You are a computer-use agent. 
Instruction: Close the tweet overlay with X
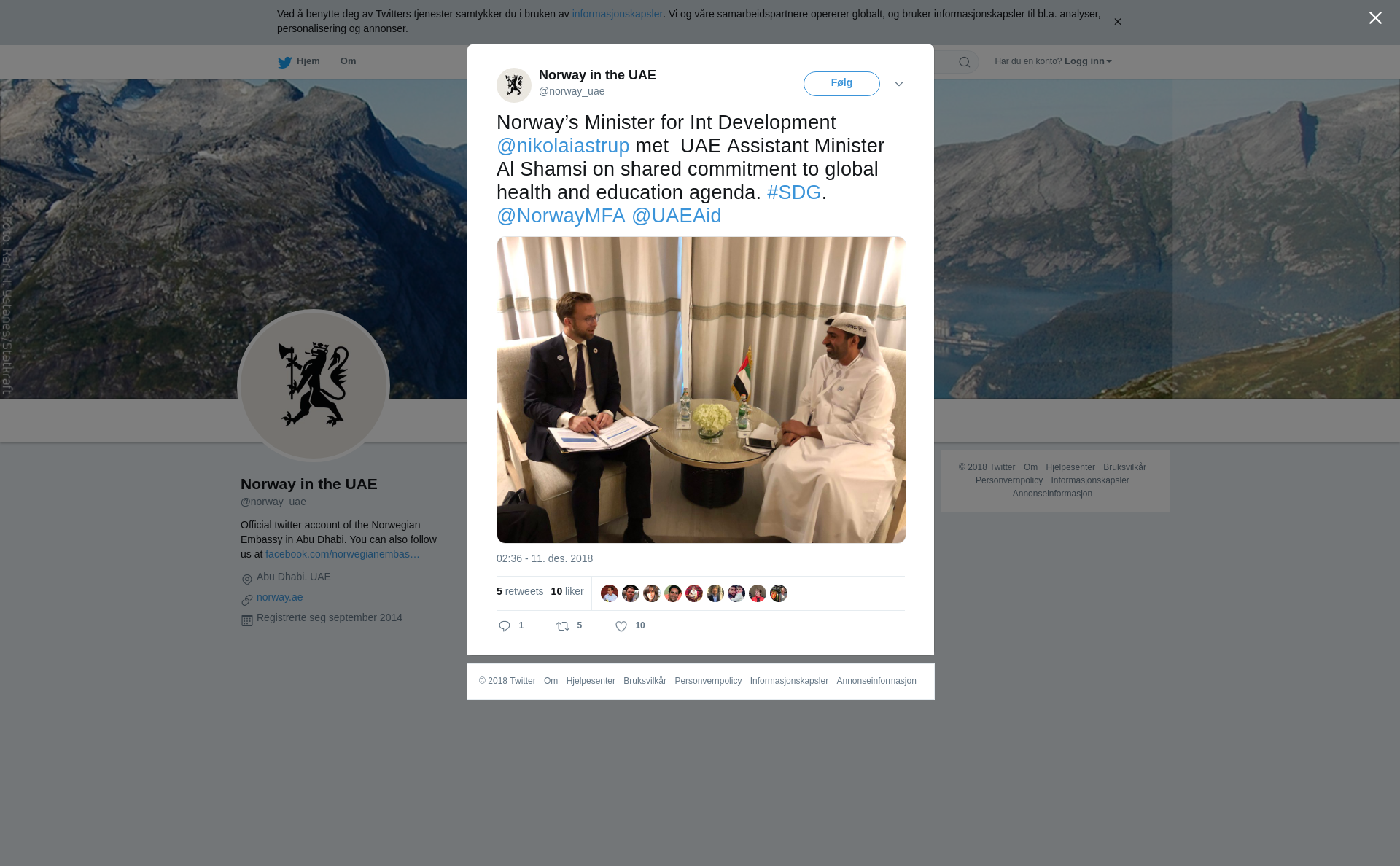click(1375, 18)
